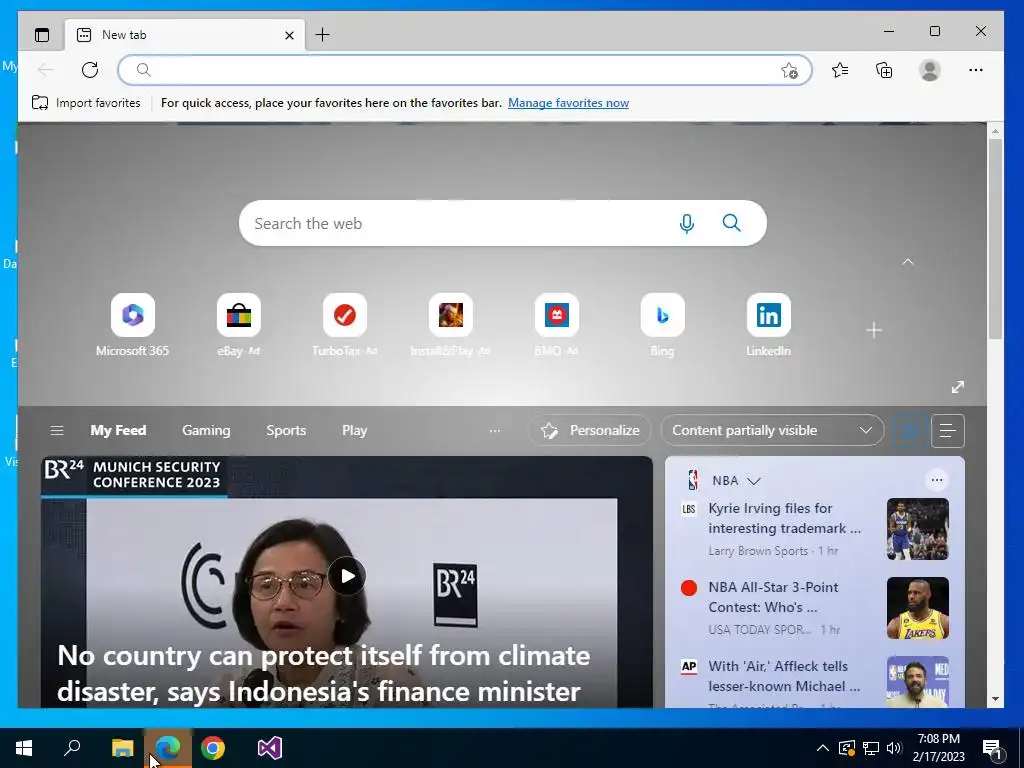Open Kyrie Irving trademark article
This screenshot has height=768, width=1024.
(784, 518)
